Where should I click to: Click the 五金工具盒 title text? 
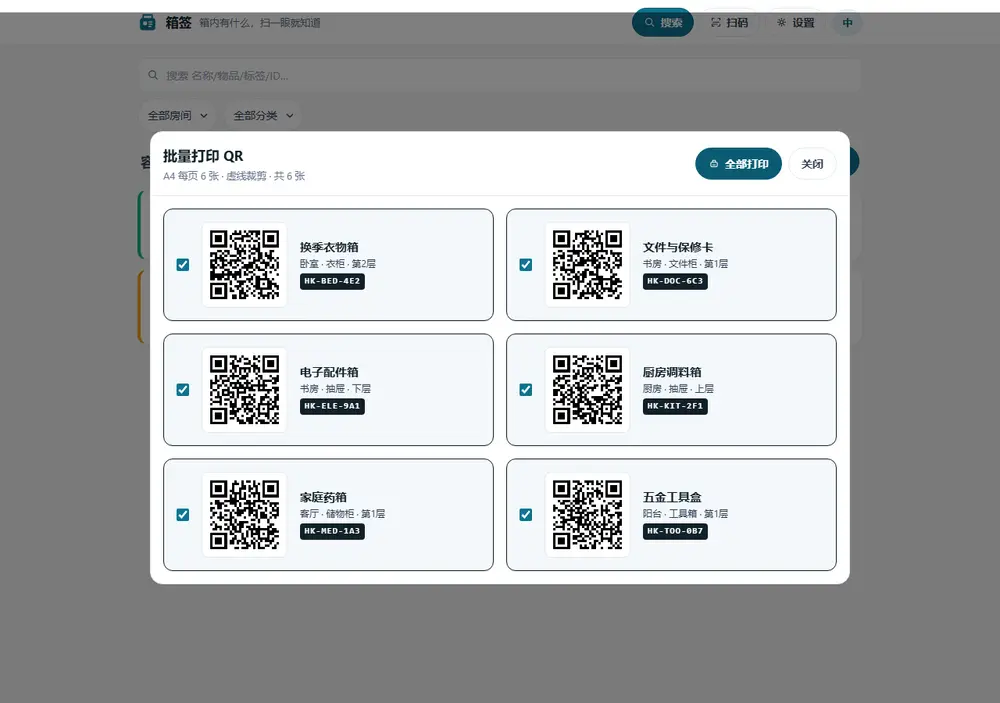(x=672, y=497)
